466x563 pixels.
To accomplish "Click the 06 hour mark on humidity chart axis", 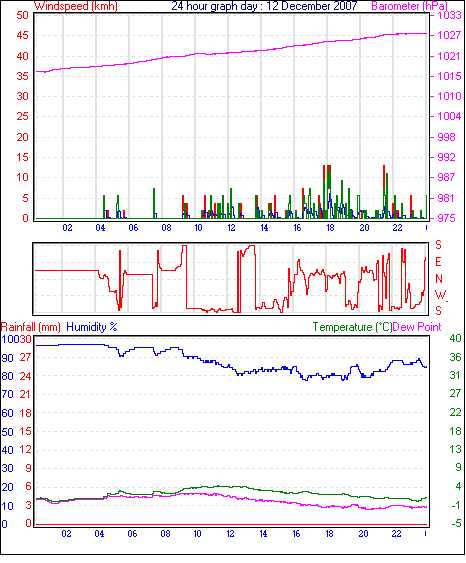I will point(132,534).
